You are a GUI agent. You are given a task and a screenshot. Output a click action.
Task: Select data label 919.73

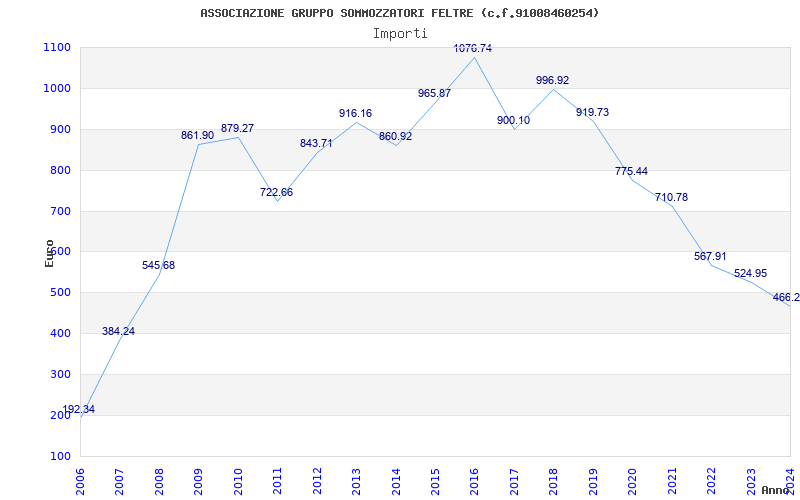point(592,113)
